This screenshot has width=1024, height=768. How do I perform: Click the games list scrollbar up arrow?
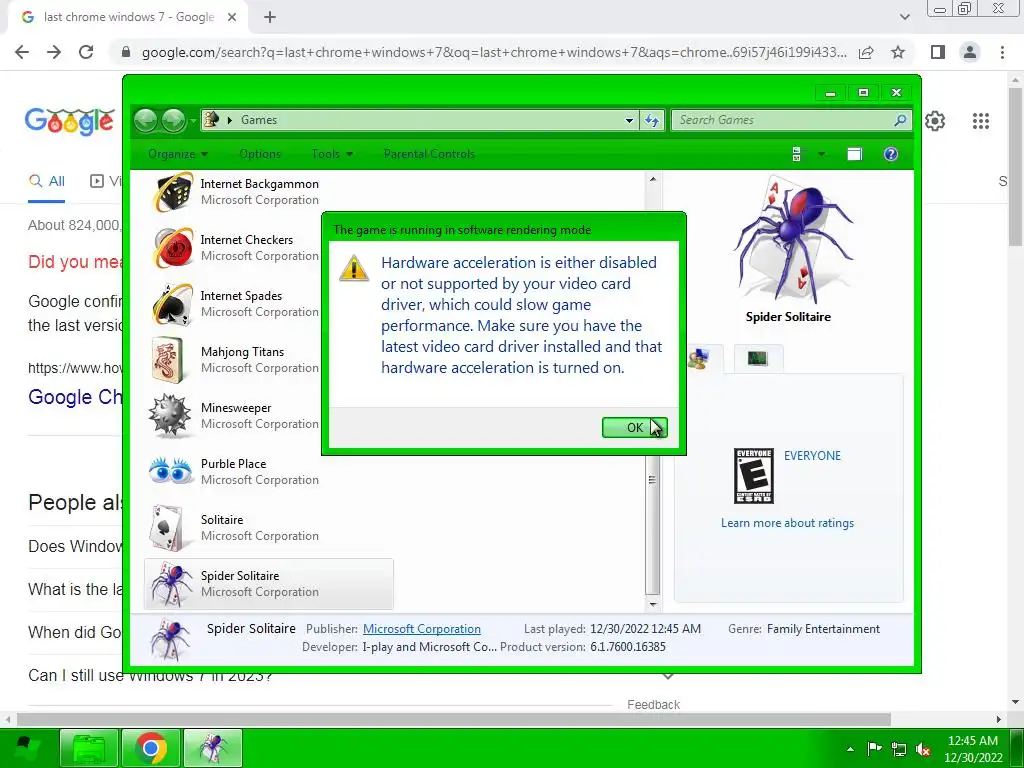coord(652,178)
